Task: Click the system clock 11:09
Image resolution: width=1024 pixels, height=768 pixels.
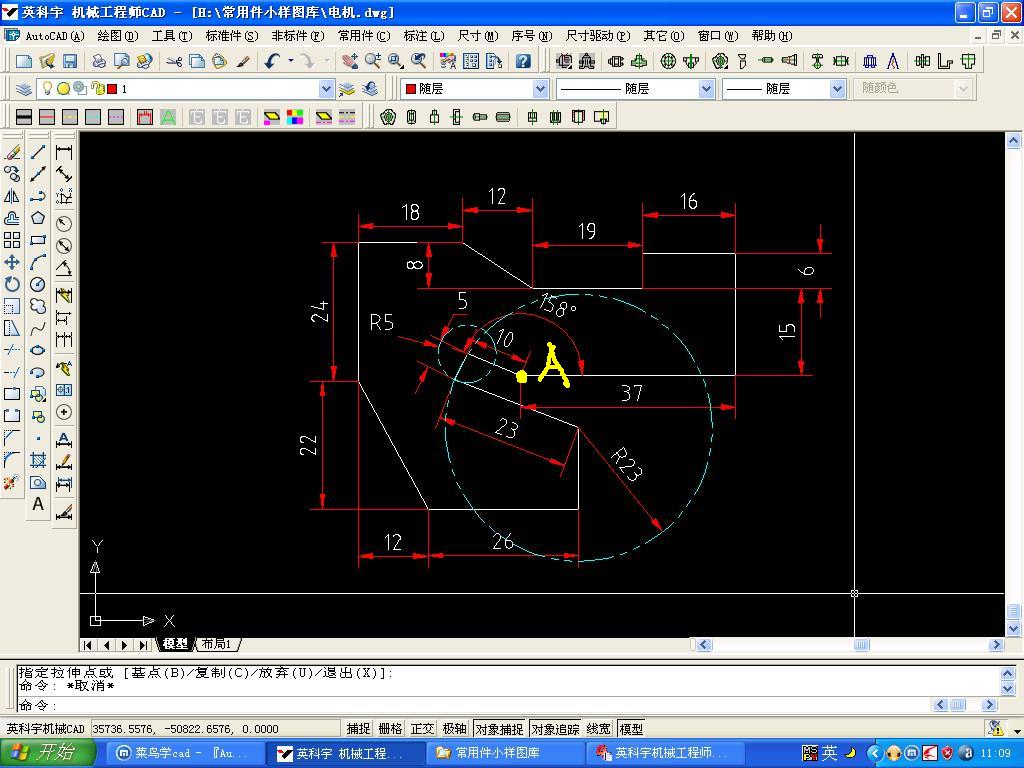Action: [x=995, y=754]
